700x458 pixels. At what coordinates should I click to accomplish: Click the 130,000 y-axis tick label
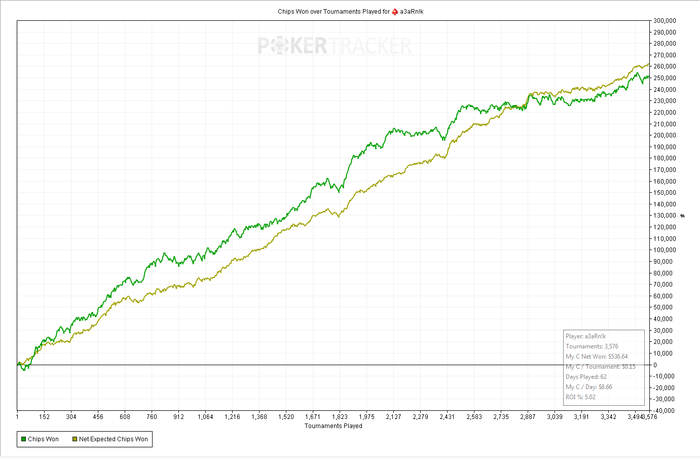tap(665, 216)
